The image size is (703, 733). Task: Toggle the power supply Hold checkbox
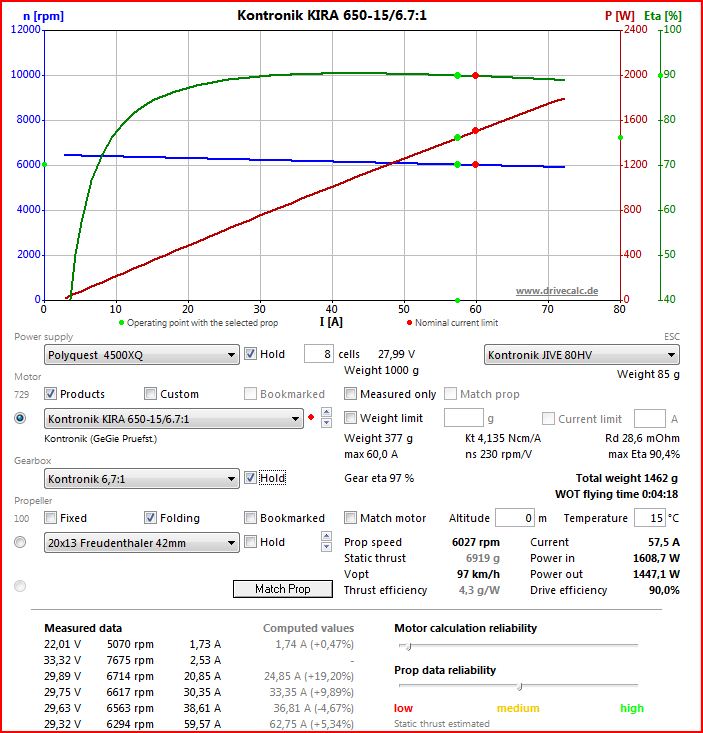(x=251, y=354)
